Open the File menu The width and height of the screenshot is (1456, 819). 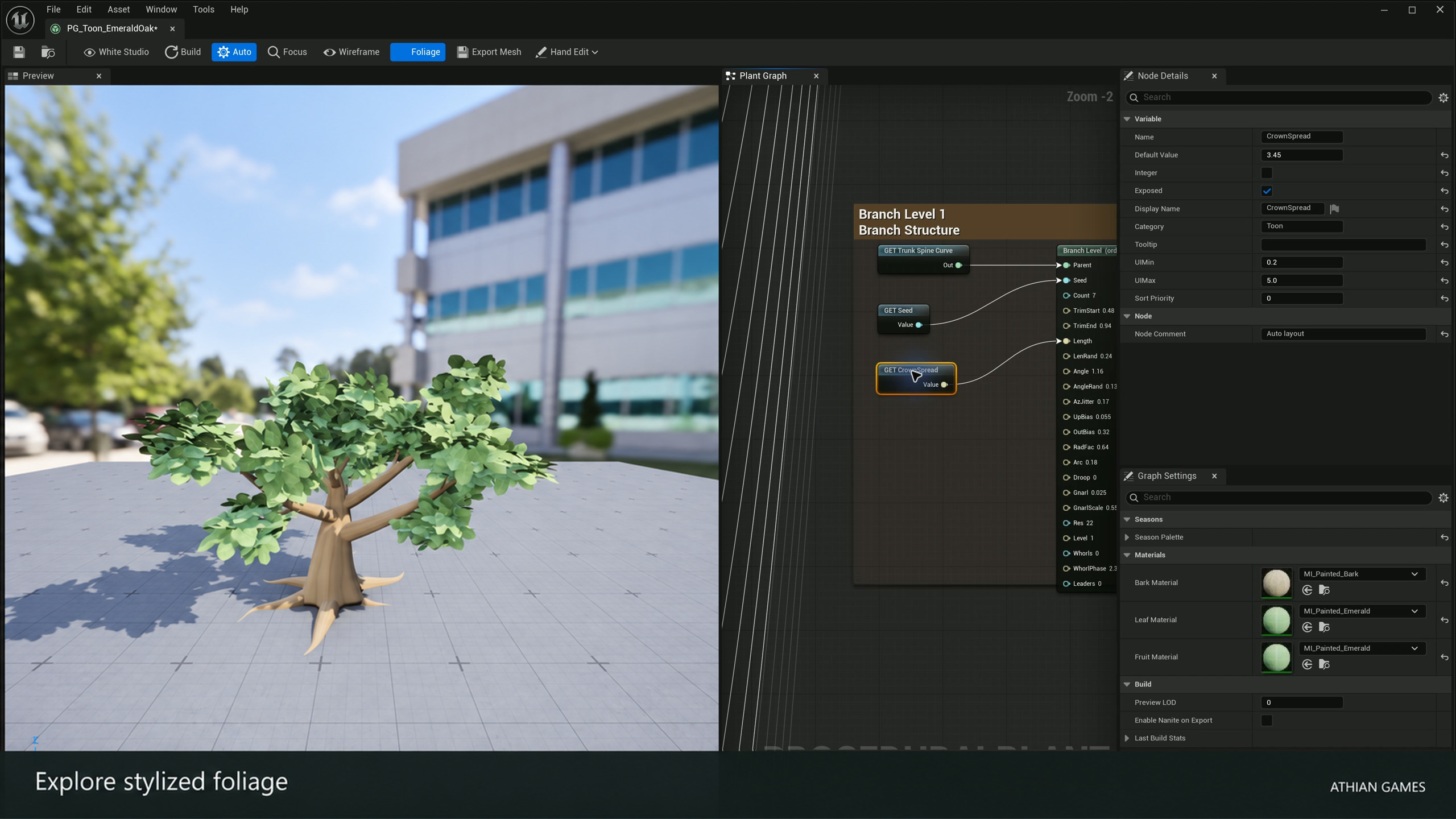pyautogui.click(x=53, y=10)
